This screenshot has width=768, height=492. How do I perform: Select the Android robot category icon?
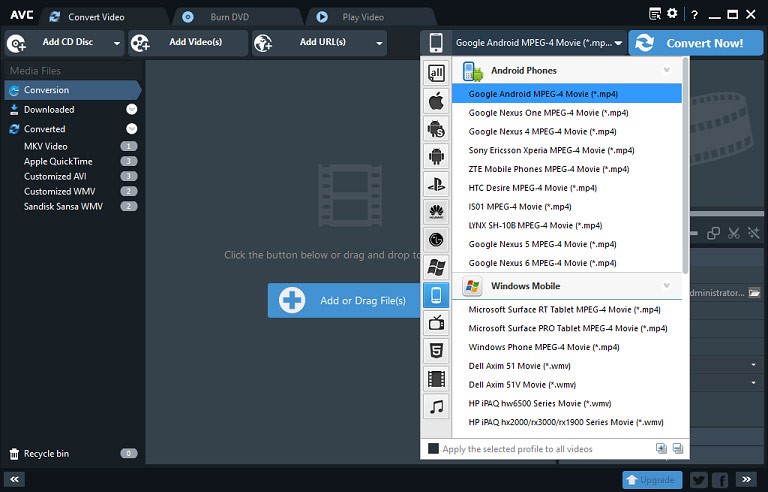tap(436, 157)
